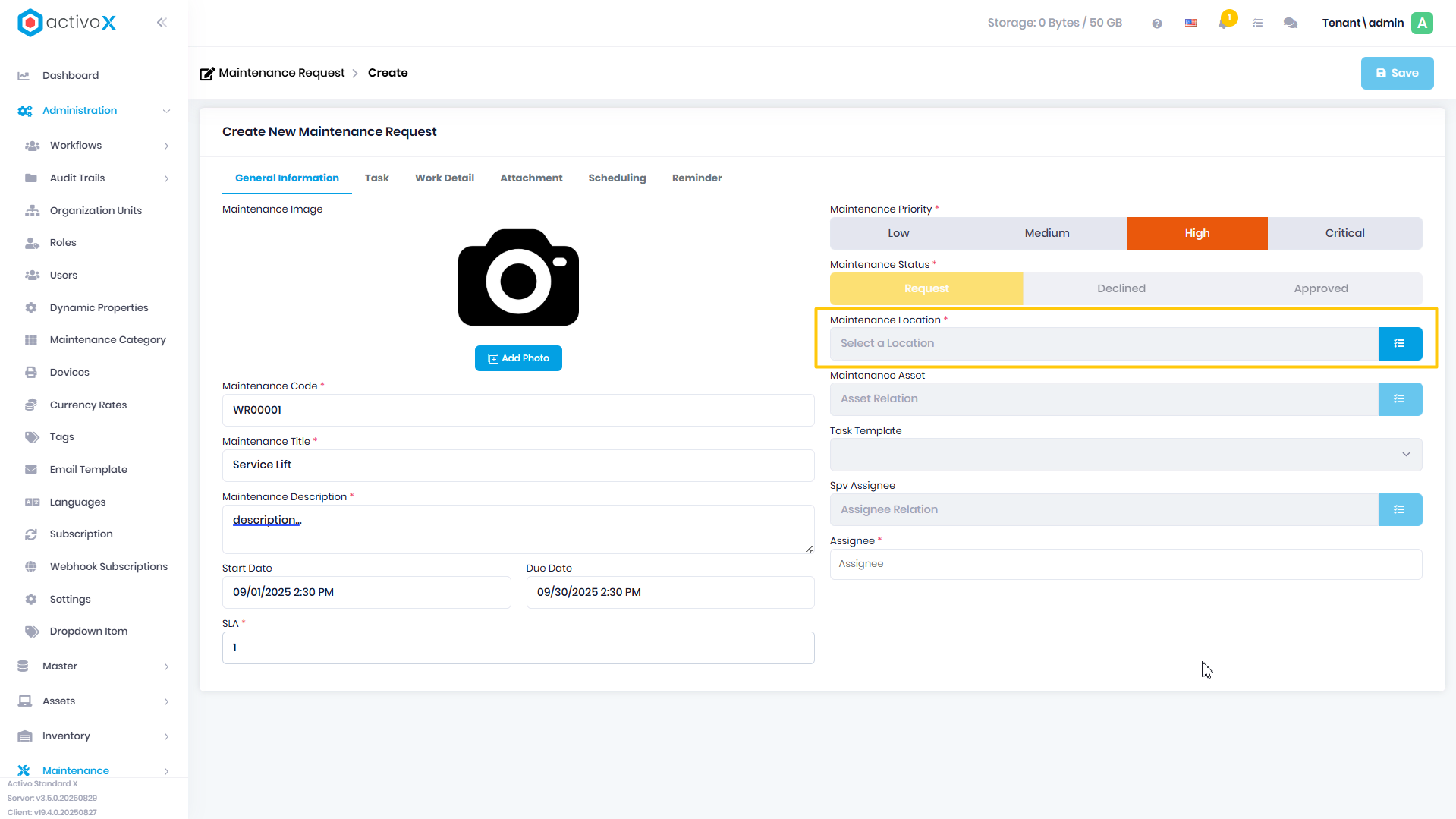Set priority to Low

click(898, 234)
